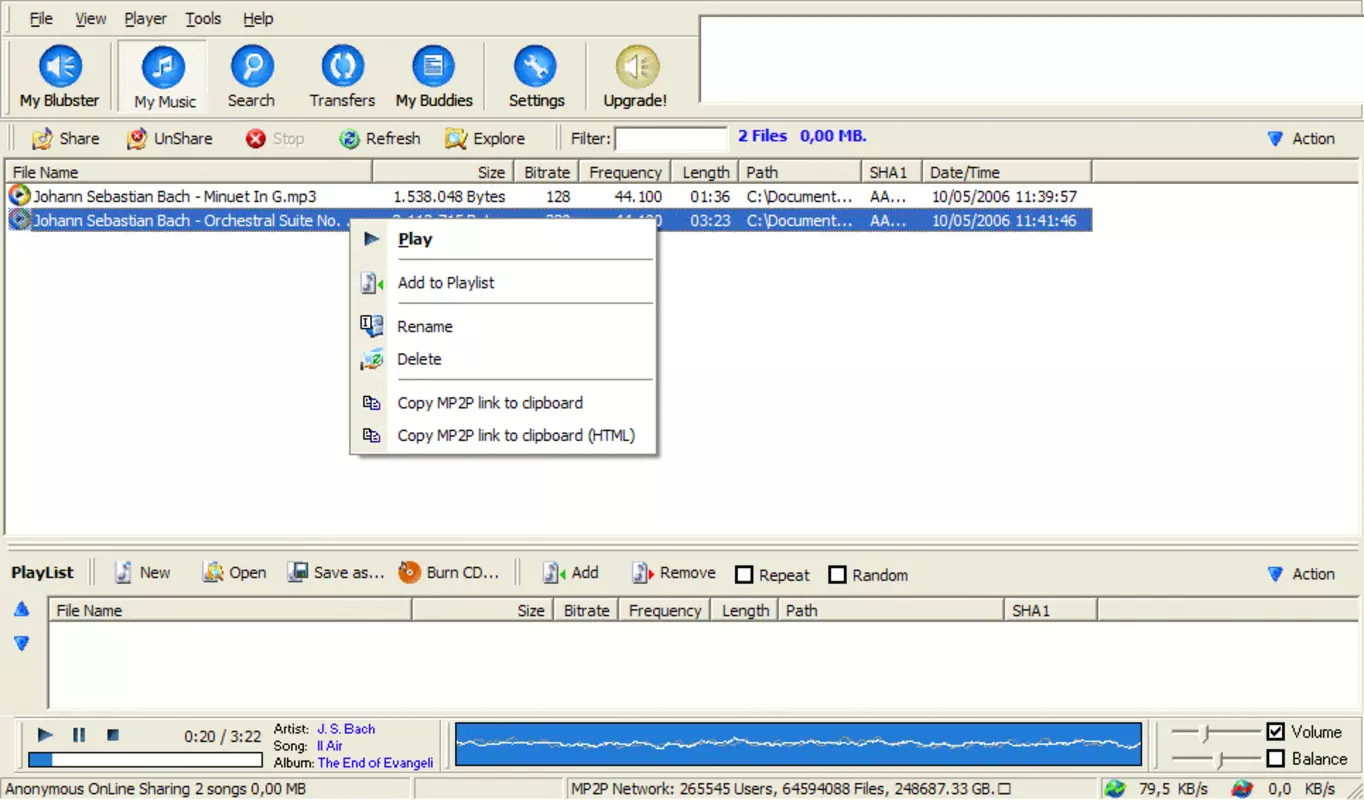
Task: Select the Orchestral Suite file row
Action: pos(549,220)
